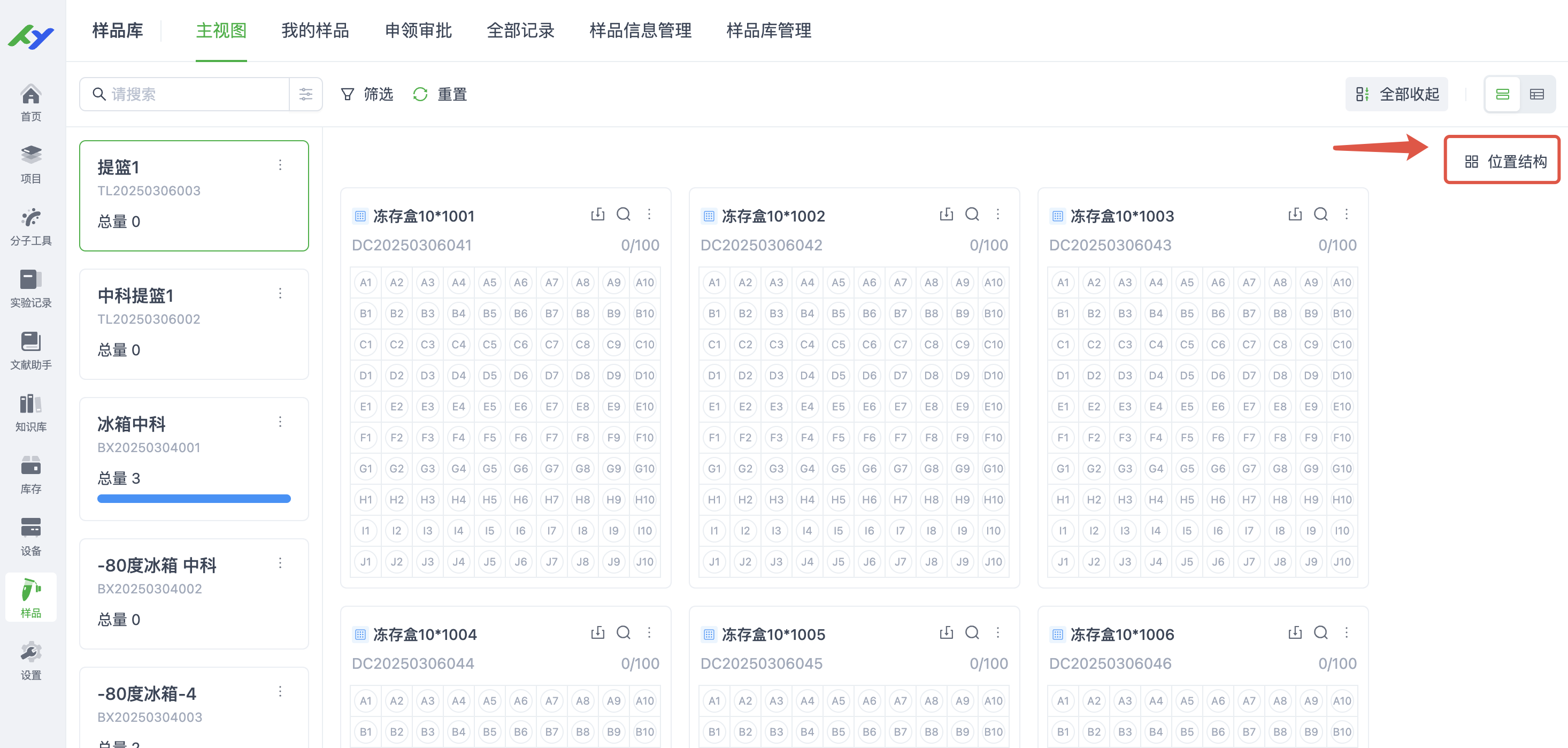Open the three-dot menu on 提篮1

click(x=281, y=164)
